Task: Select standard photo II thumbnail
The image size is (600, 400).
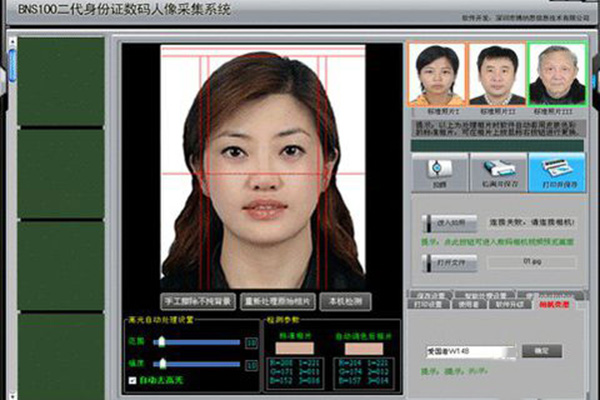Action: 496,74
